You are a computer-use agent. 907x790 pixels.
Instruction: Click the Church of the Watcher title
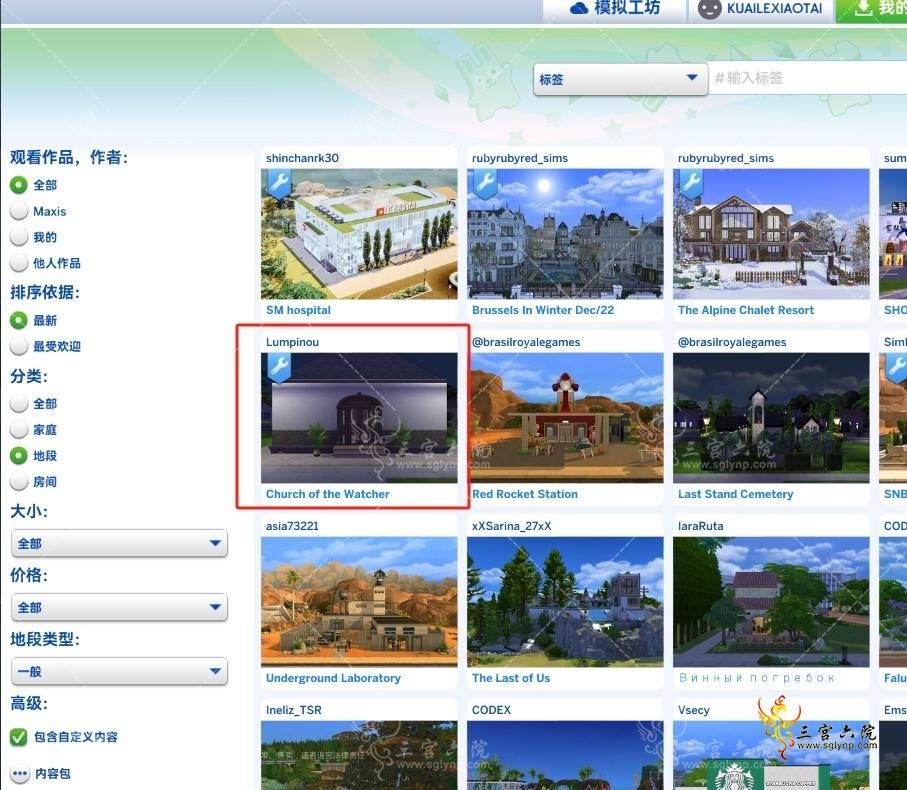[327, 494]
